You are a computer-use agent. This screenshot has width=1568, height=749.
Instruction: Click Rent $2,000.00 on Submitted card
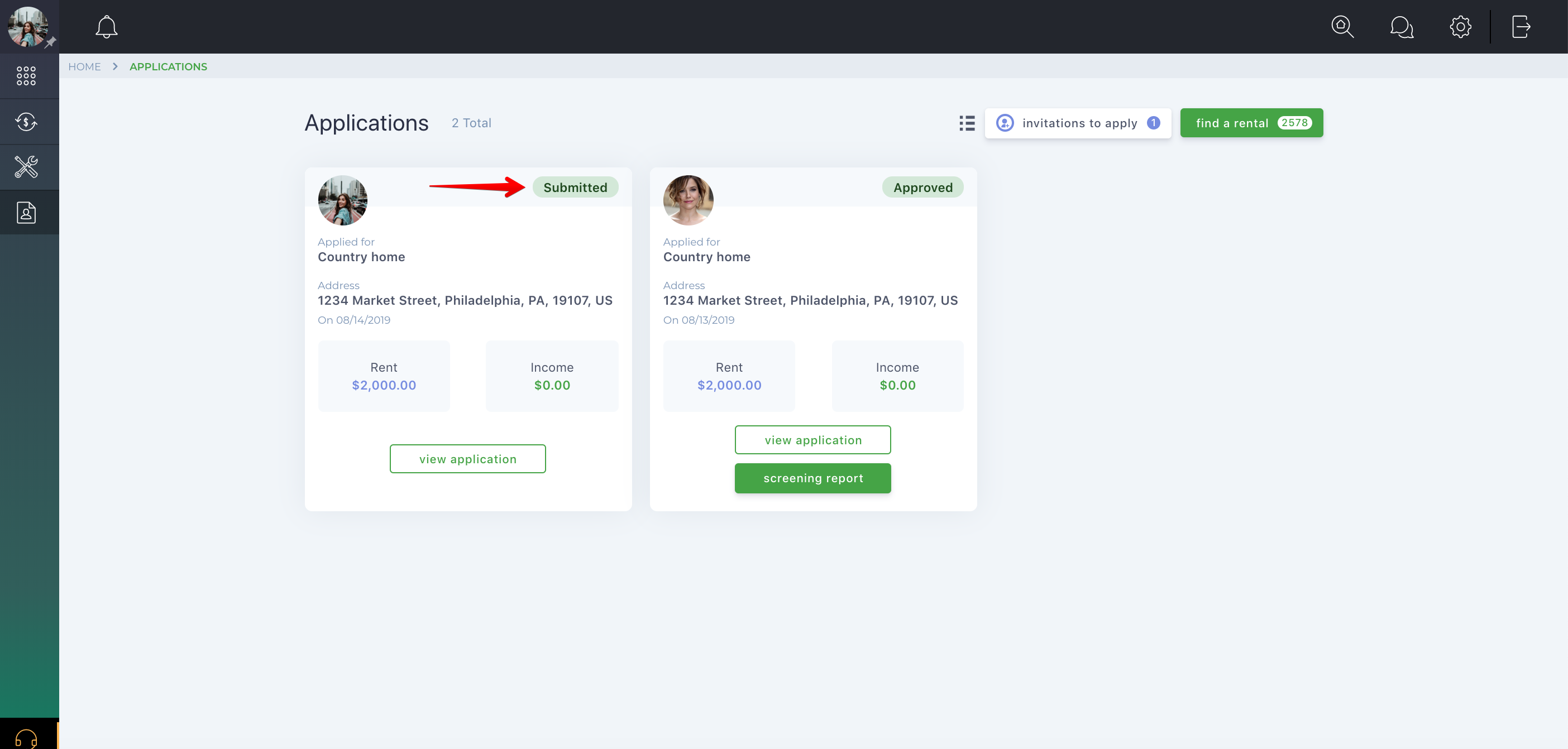coord(384,376)
